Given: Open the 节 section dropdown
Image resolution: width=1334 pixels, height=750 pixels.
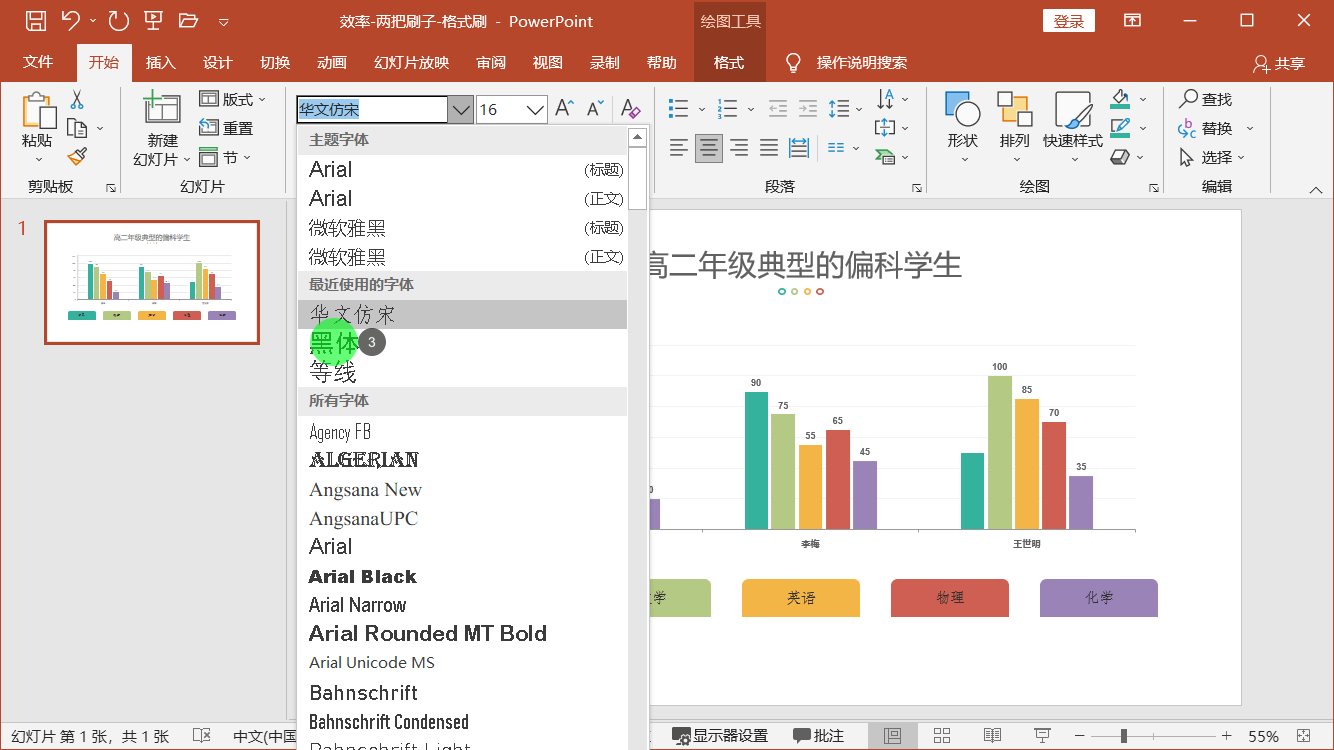Looking at the screenshot, I should (225, 157).
